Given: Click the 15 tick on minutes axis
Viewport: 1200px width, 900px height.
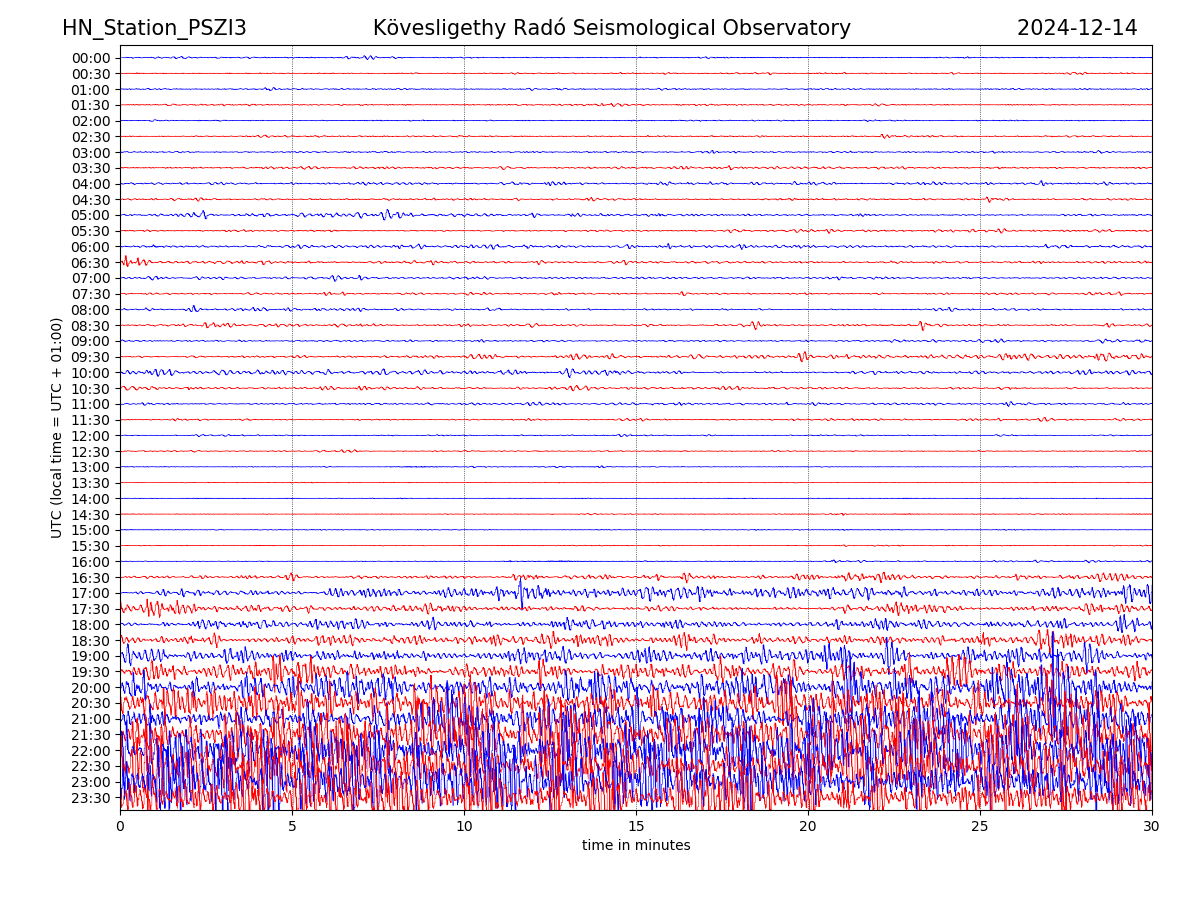Looking at the screenshot, I should (x=636, y=827).
